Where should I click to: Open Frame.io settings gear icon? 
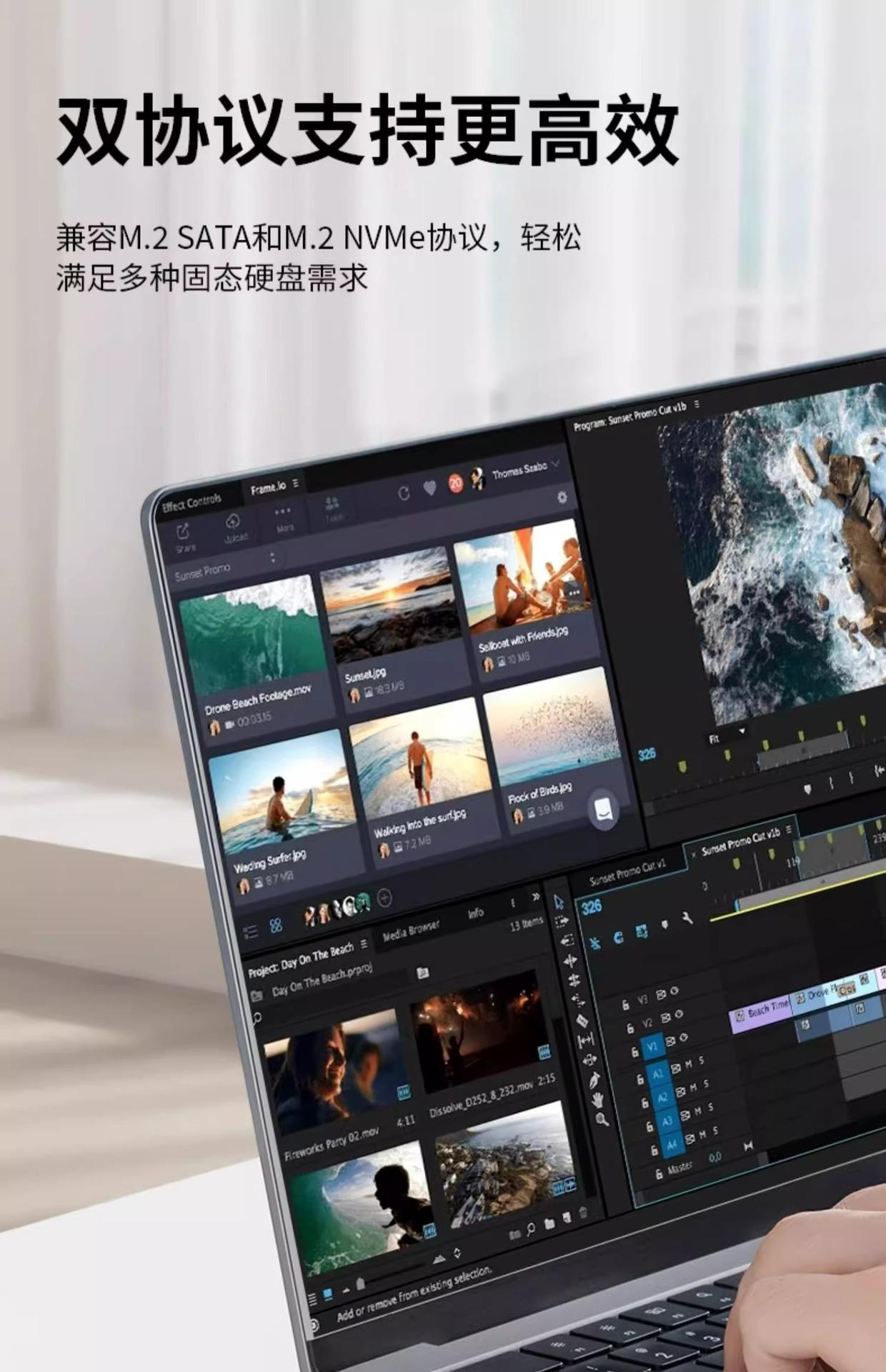click(562, 497)
